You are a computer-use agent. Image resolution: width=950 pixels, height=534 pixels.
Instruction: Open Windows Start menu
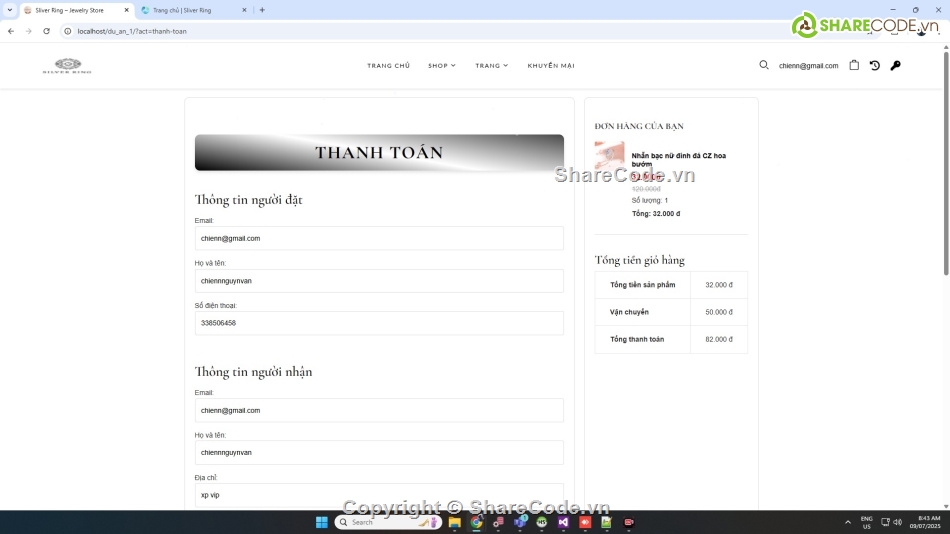(322, 522)
